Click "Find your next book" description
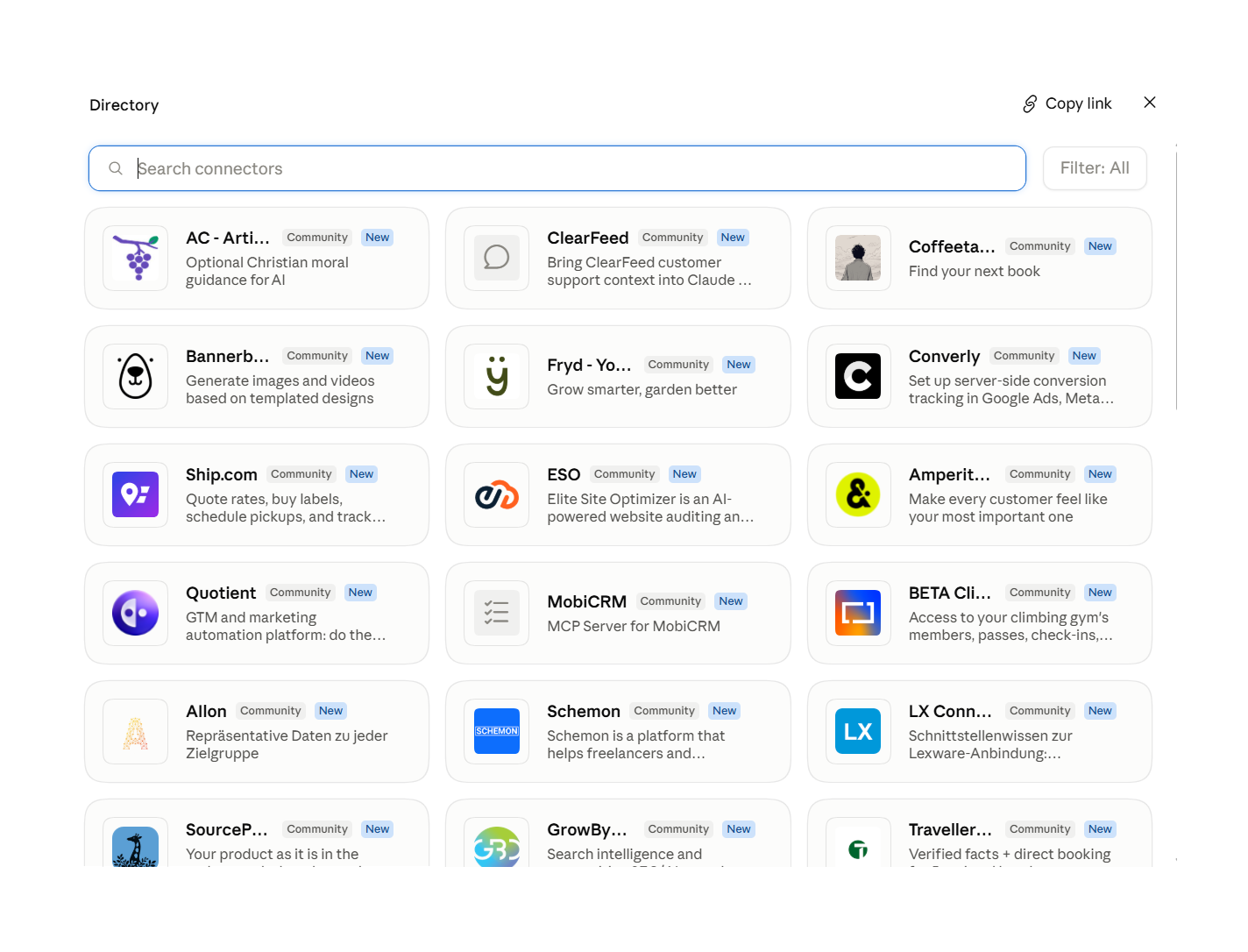This screenshot has width=1248, height=952. 975,271
